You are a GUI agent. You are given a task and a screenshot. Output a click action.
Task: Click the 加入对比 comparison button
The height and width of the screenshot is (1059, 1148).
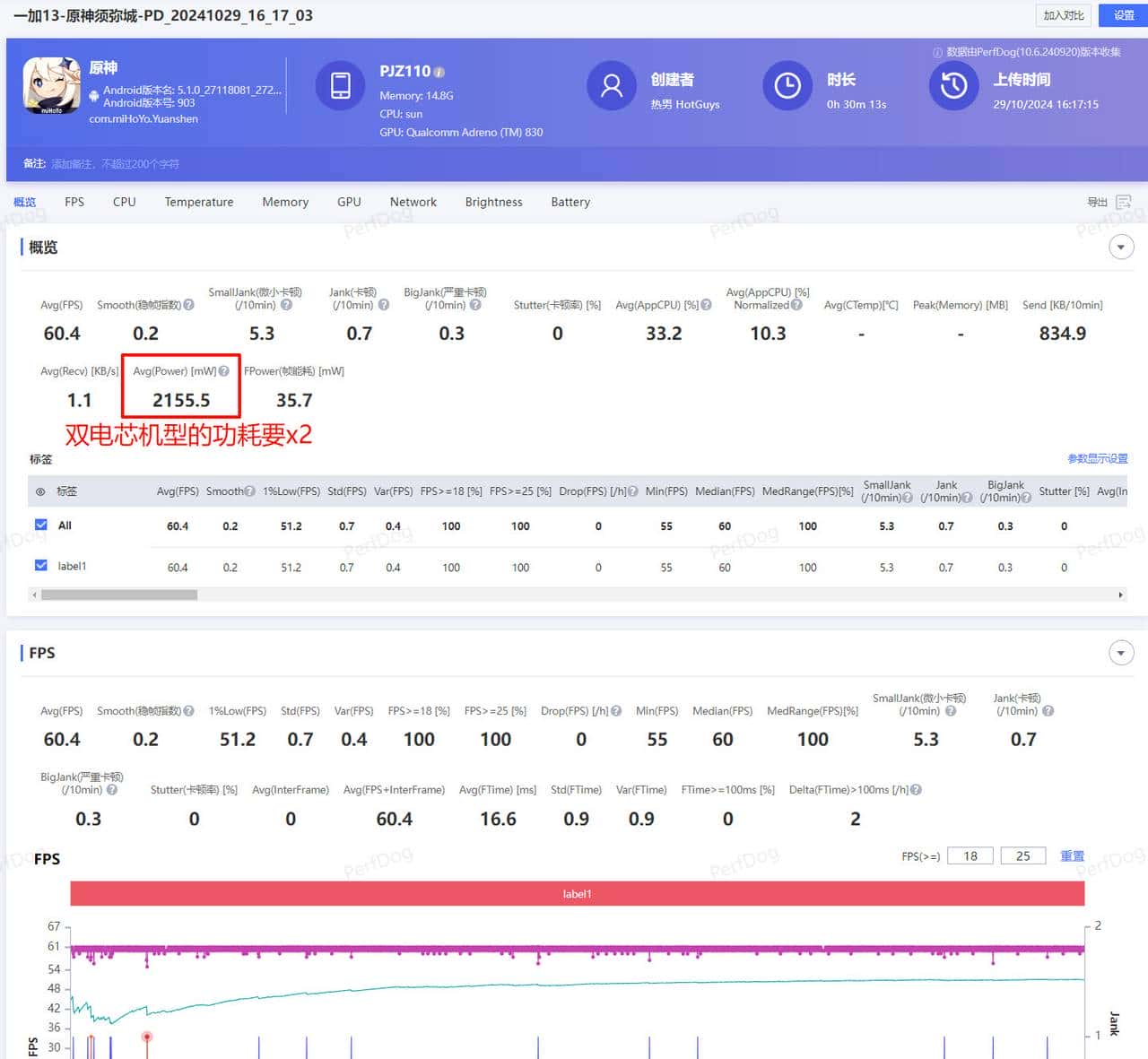click(1063, 15)
